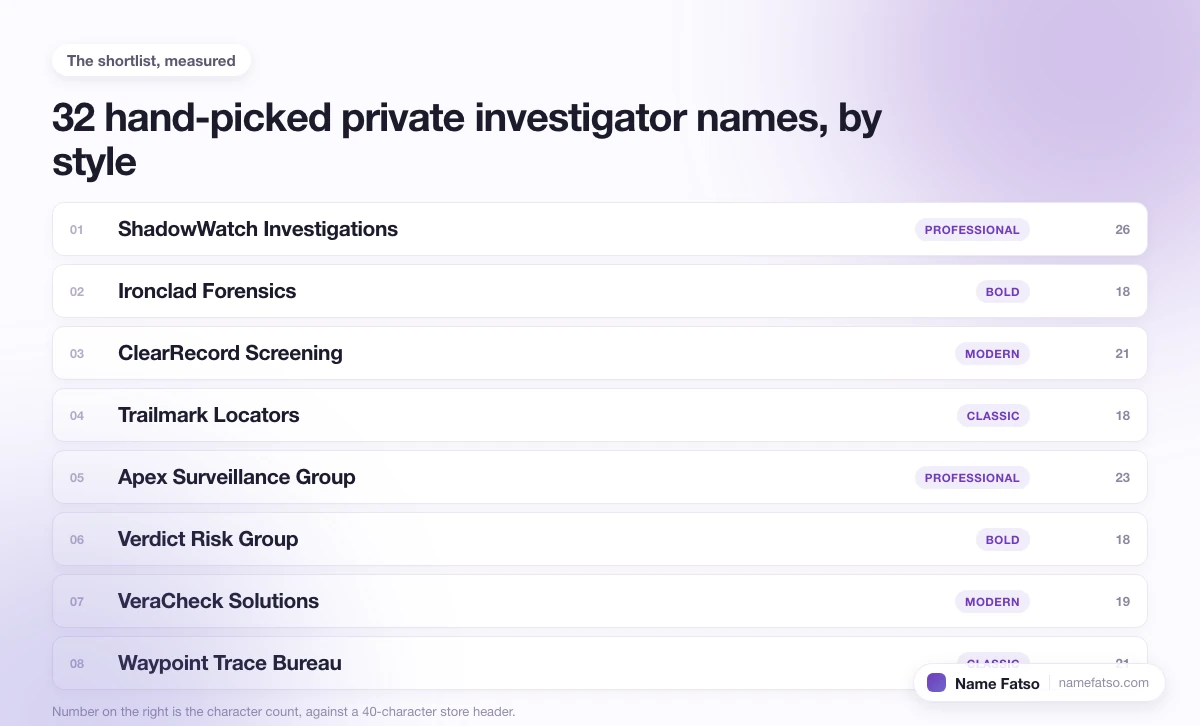Select the ClearRecord Screening name
Image resolution: width=1200 pixels, height=726 pixels.
pos(230,353)
